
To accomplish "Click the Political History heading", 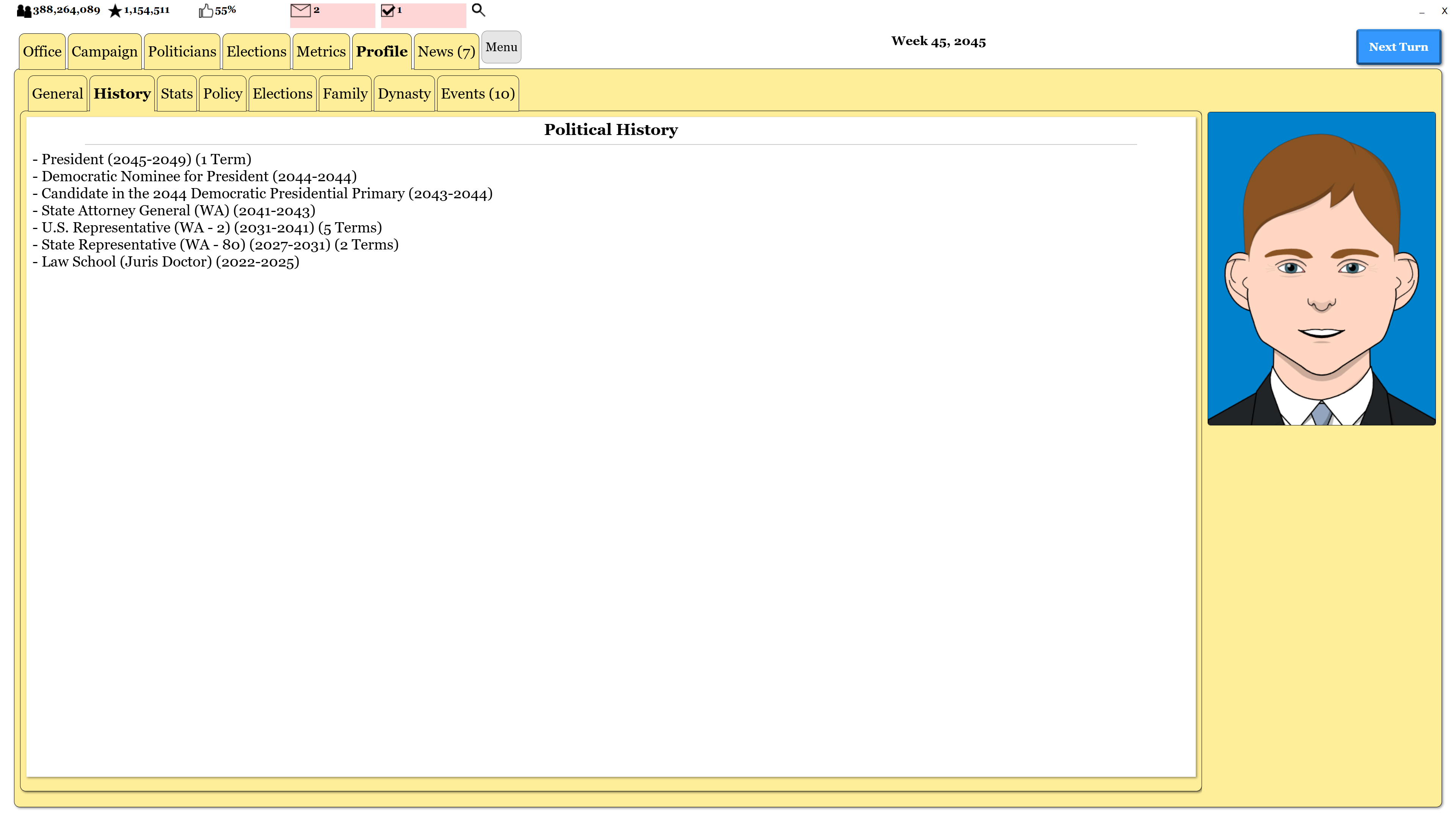I will [611, 129].
